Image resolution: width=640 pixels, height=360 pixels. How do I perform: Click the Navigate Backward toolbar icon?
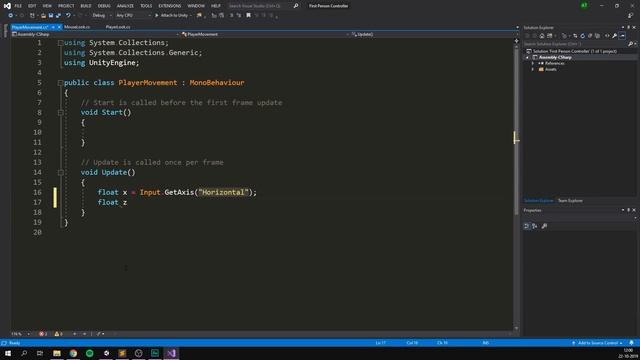(10, 16)
